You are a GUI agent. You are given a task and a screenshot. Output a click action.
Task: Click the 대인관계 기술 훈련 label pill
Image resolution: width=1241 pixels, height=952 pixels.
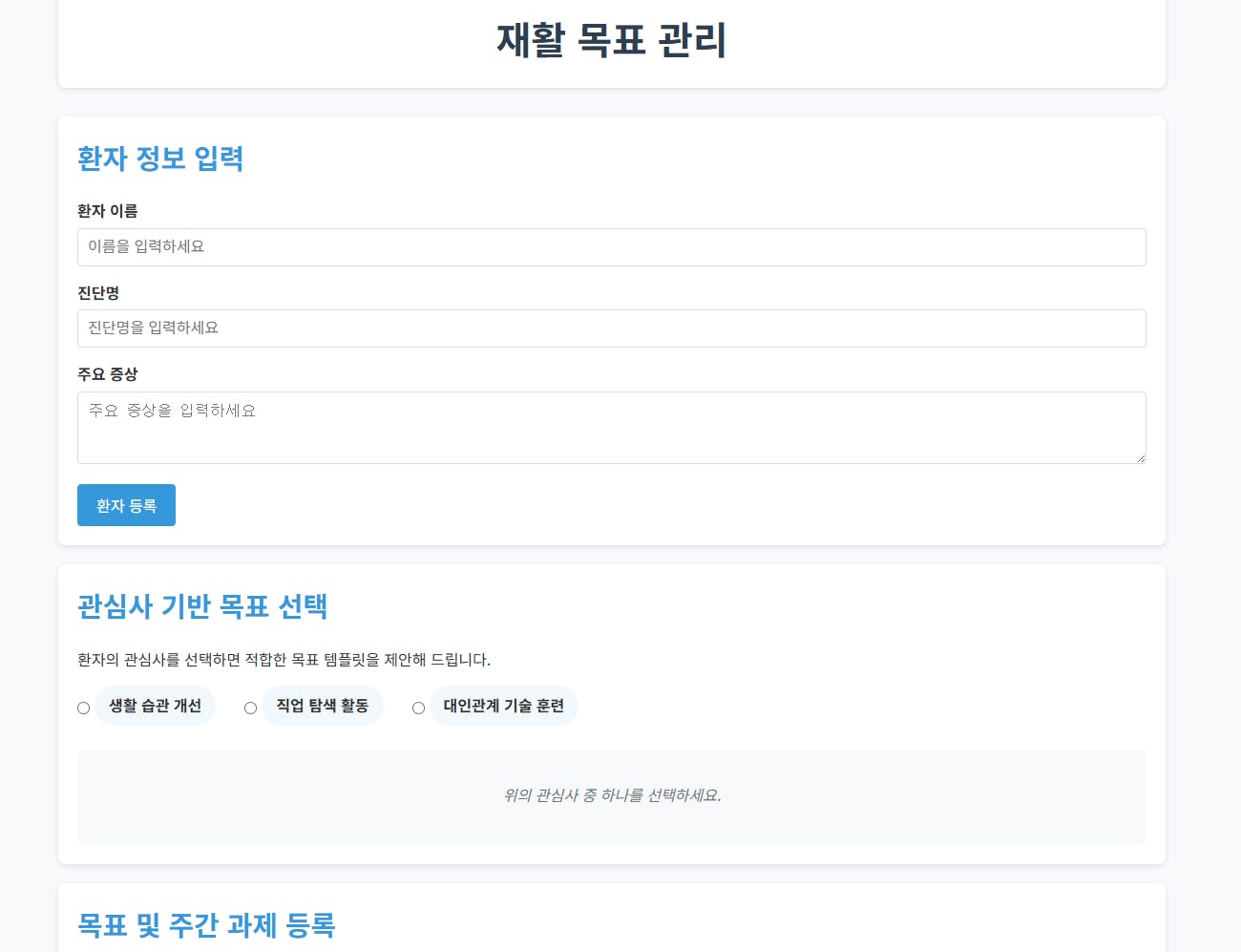click(x=504, y=706)
